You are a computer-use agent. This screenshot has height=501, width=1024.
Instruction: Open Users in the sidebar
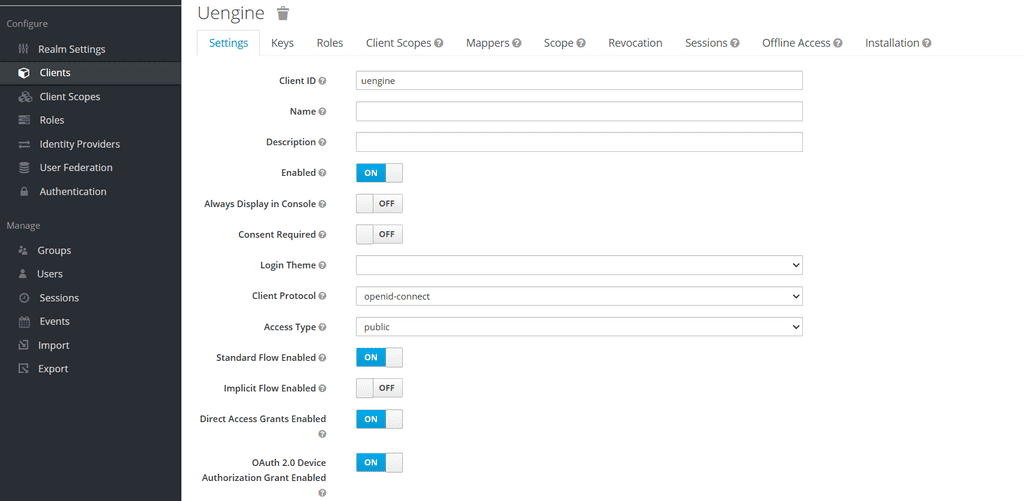pyautogui.click(x=50, y=274)
